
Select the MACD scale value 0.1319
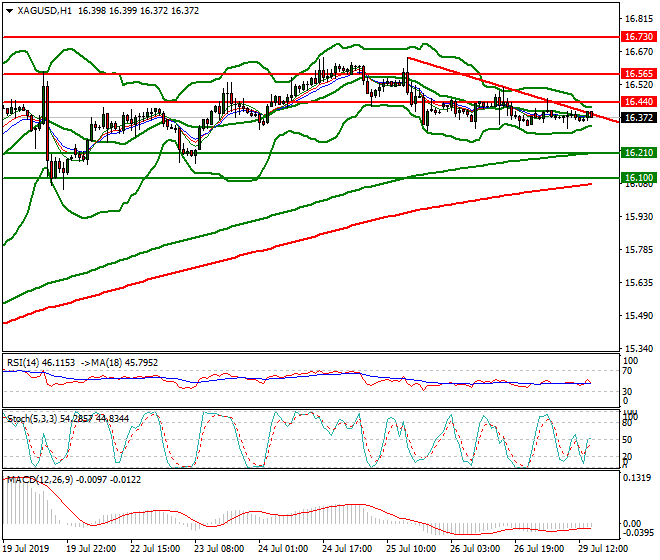tap(637, 478)
